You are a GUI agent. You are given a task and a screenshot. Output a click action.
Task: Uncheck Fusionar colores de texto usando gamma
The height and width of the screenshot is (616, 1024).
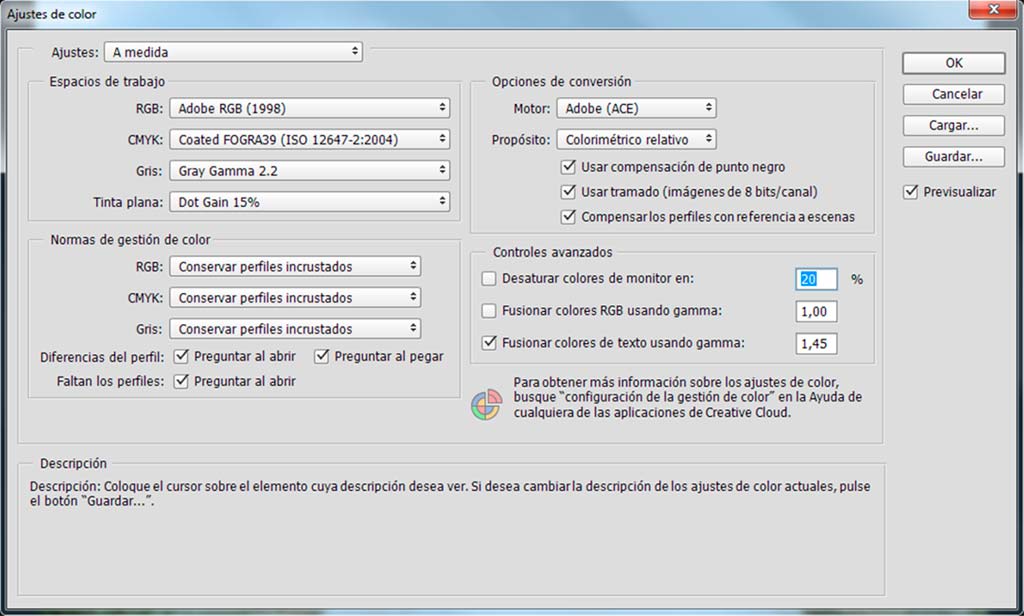[x=488, y=343]
